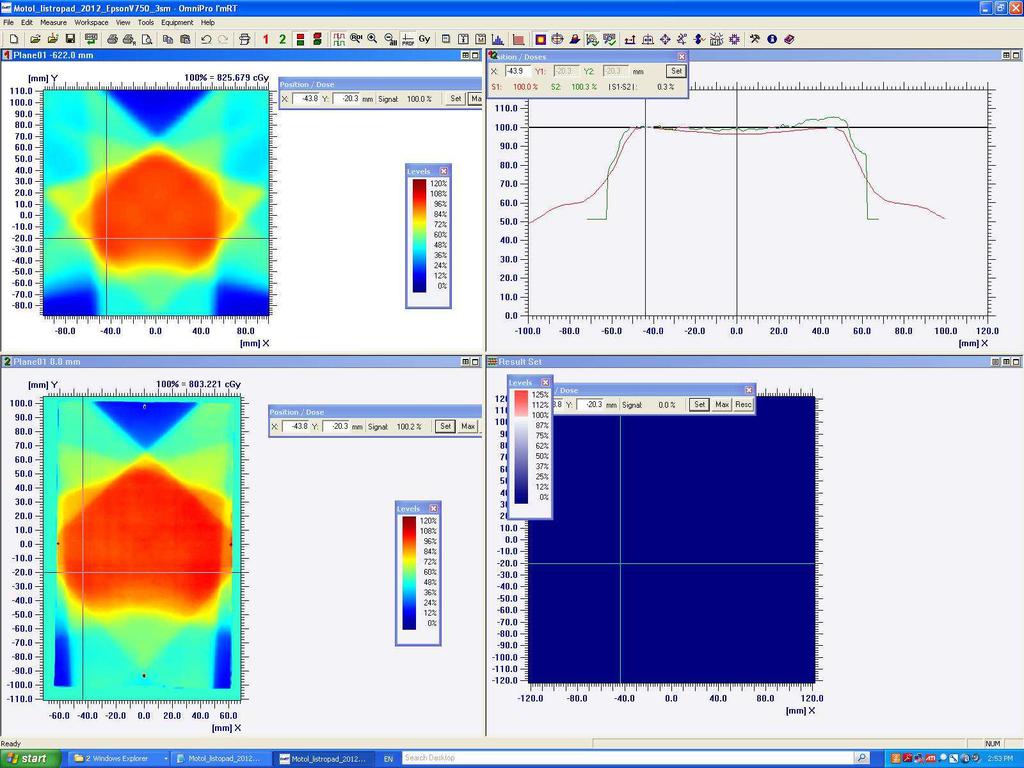Click the Zoom All magnifier icon
Screen dimensions: 1024x768
pyautogui.click(x=390, y=39)
